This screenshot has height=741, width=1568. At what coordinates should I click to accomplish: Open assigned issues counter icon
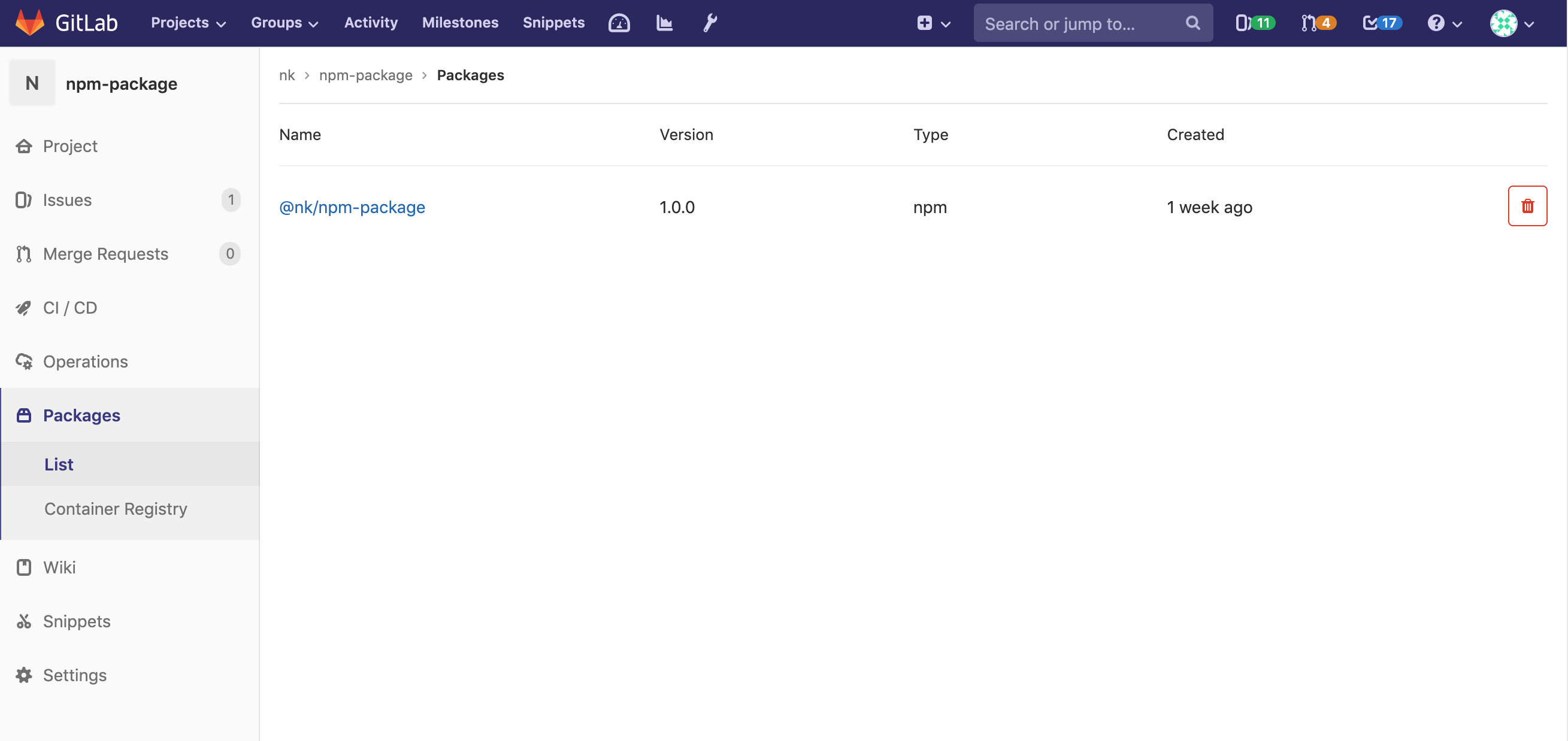(x=1255, y=23)
